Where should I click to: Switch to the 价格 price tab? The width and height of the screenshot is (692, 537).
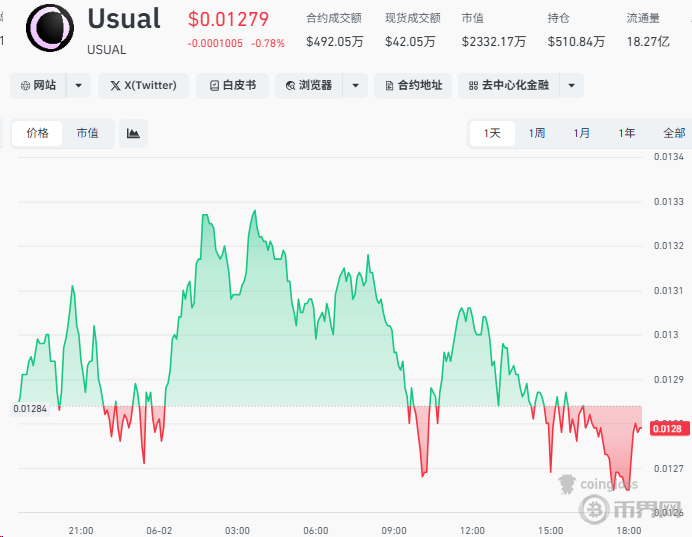pos(38,133)
